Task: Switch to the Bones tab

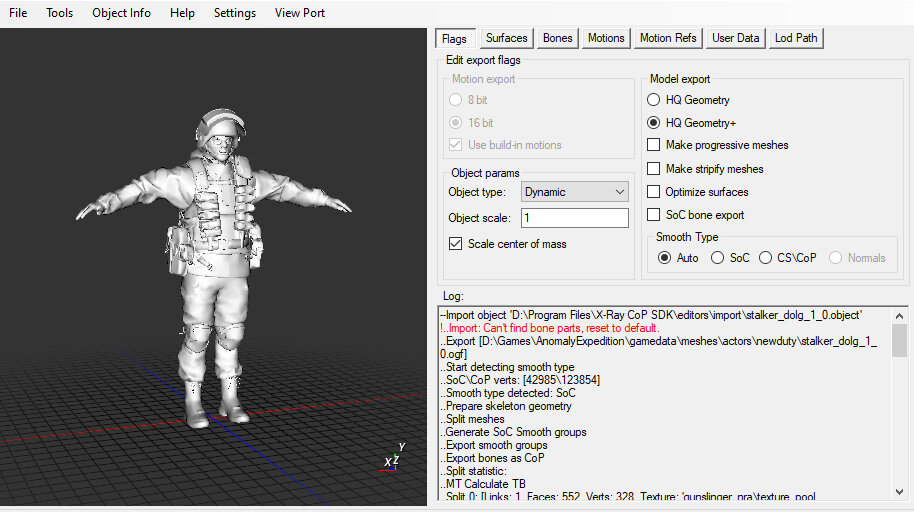Action: pos(558,38)
